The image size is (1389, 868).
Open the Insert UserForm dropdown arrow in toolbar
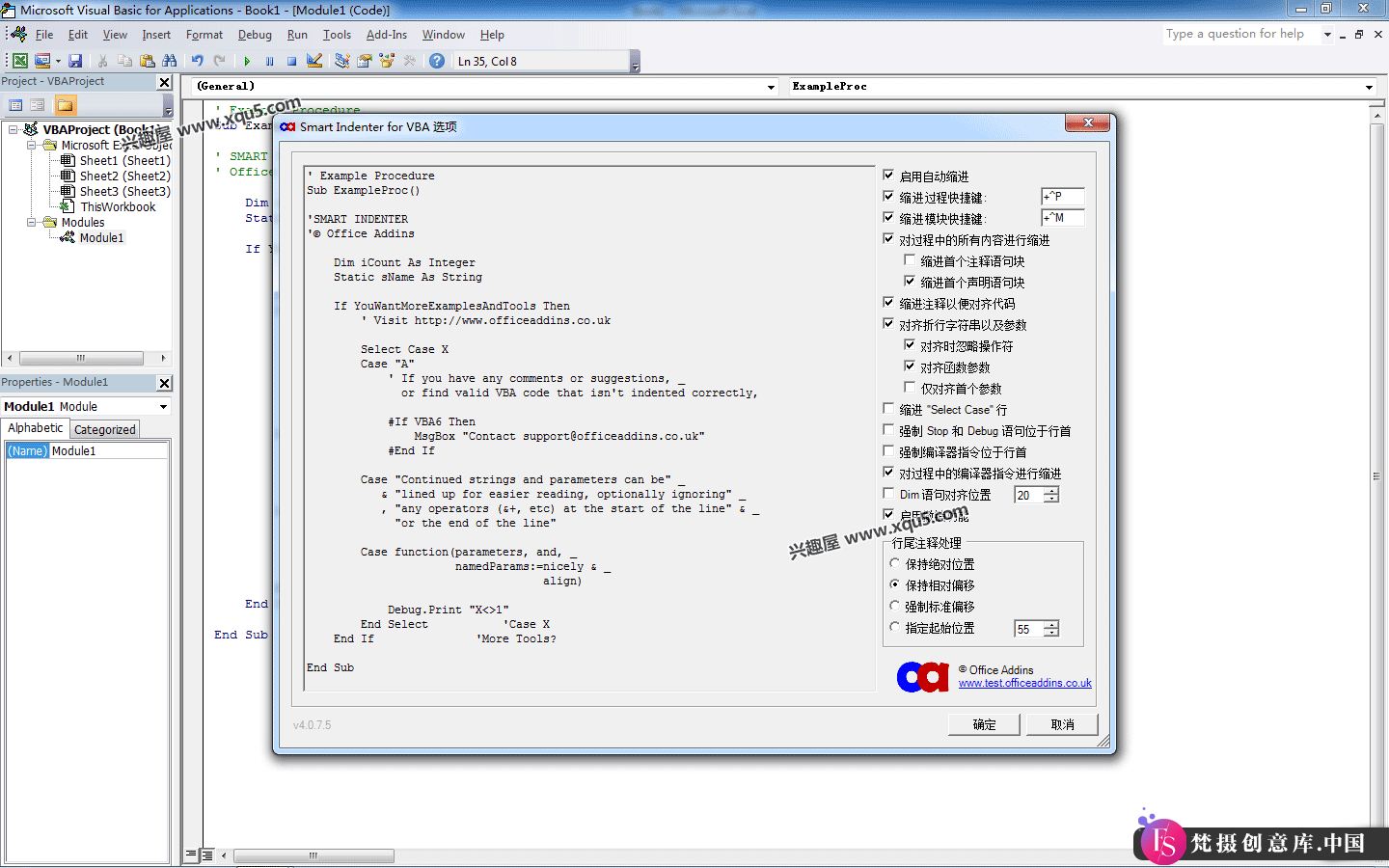pos(58,61)
